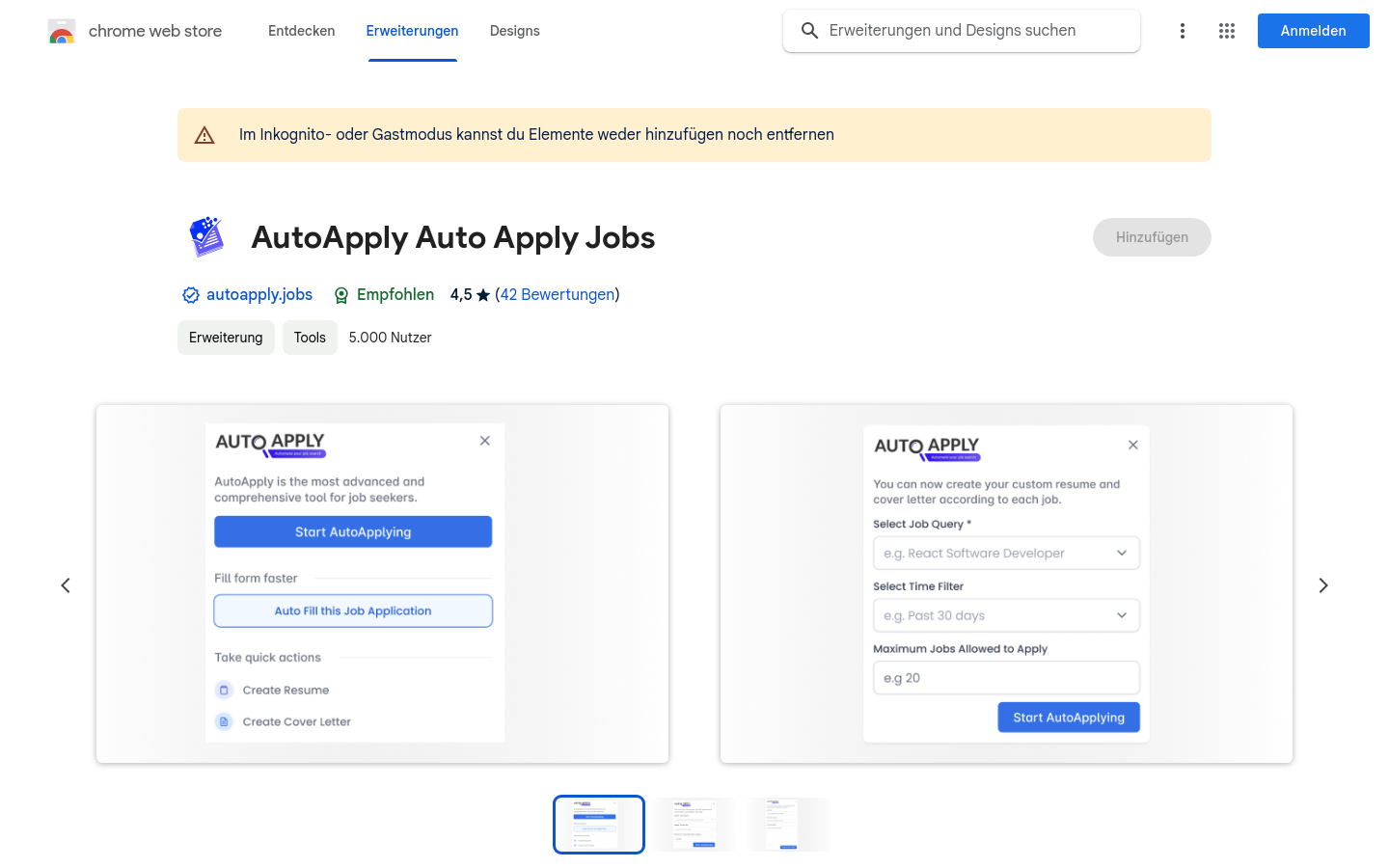Focus the Erweiterungen und Designs suchen field
The image size is (1389, 868).
(962, 31)
